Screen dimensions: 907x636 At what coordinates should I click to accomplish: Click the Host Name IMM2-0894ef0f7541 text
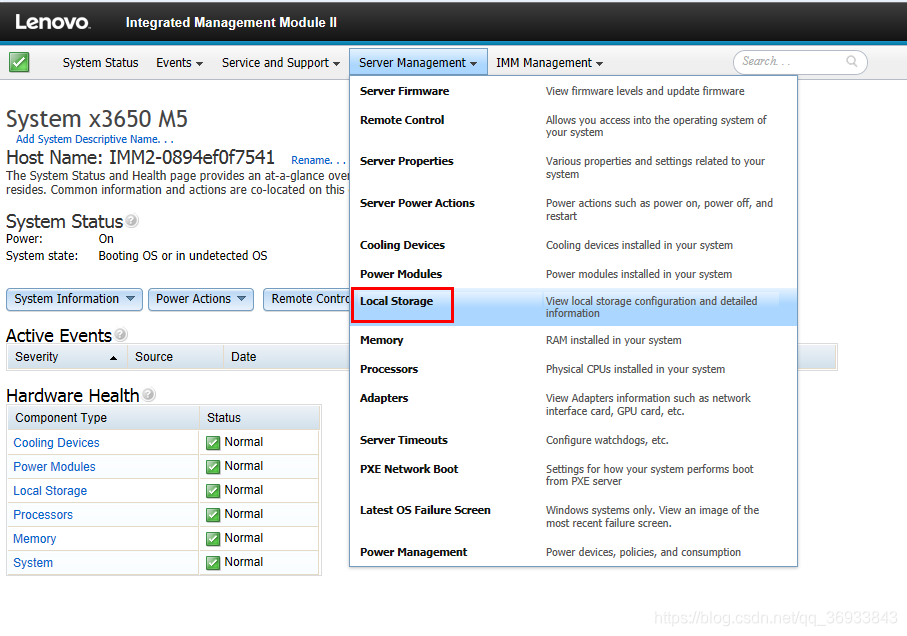(140, 157)
